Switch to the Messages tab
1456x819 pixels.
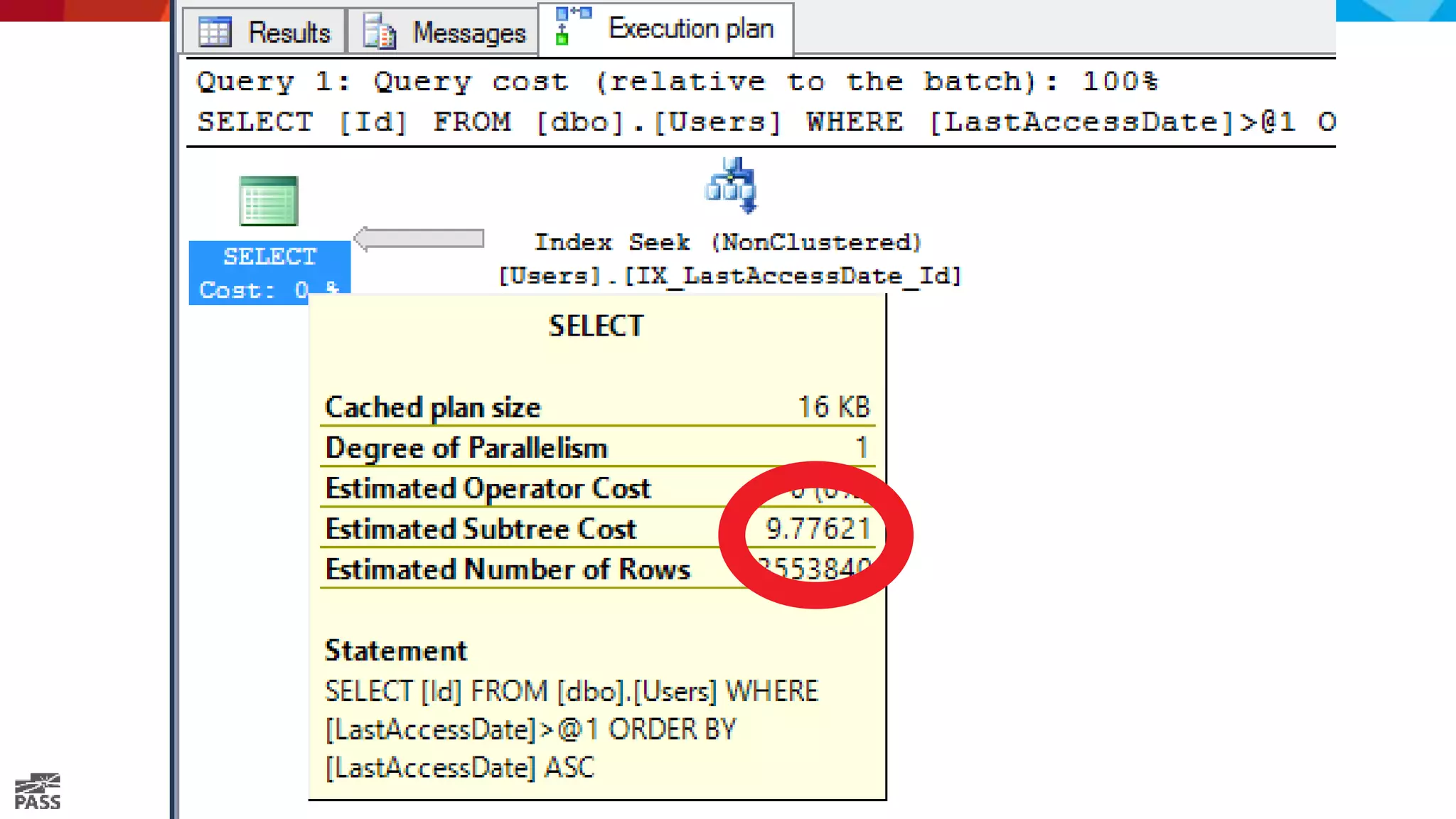click(x=469, y=33)
